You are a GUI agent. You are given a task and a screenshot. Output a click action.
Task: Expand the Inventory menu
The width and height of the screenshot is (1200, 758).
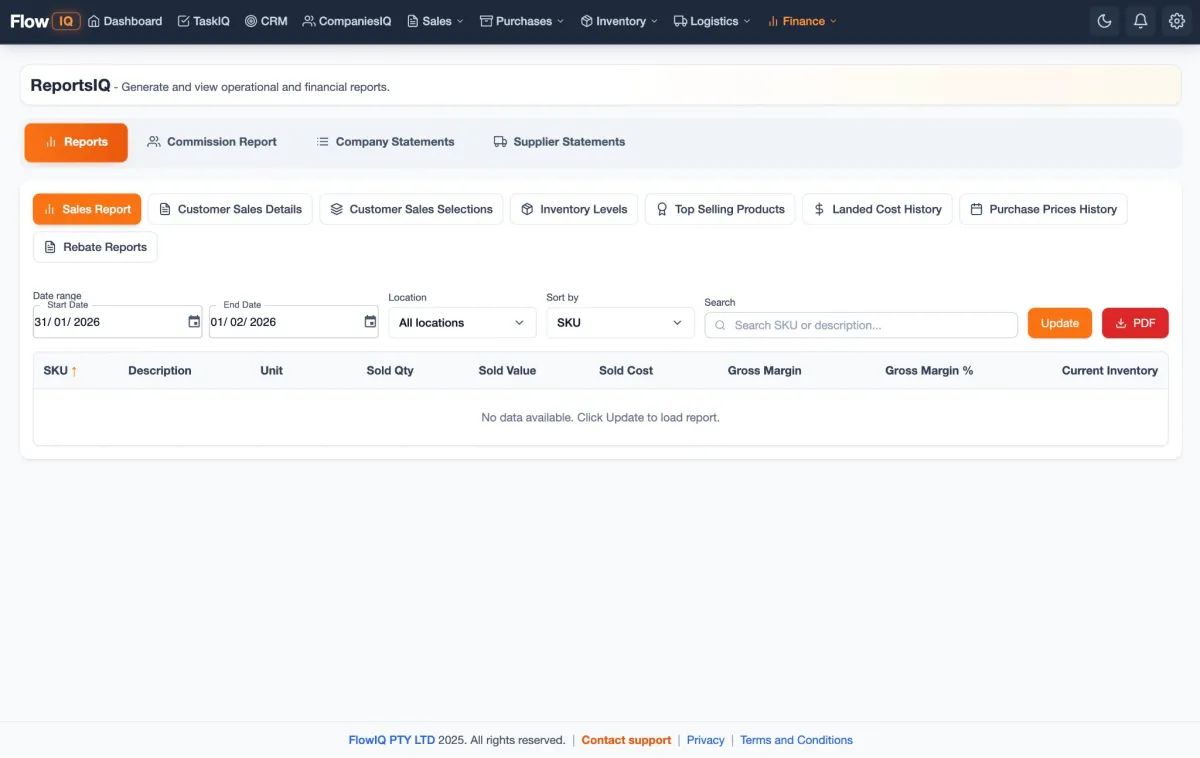point(619,21)
